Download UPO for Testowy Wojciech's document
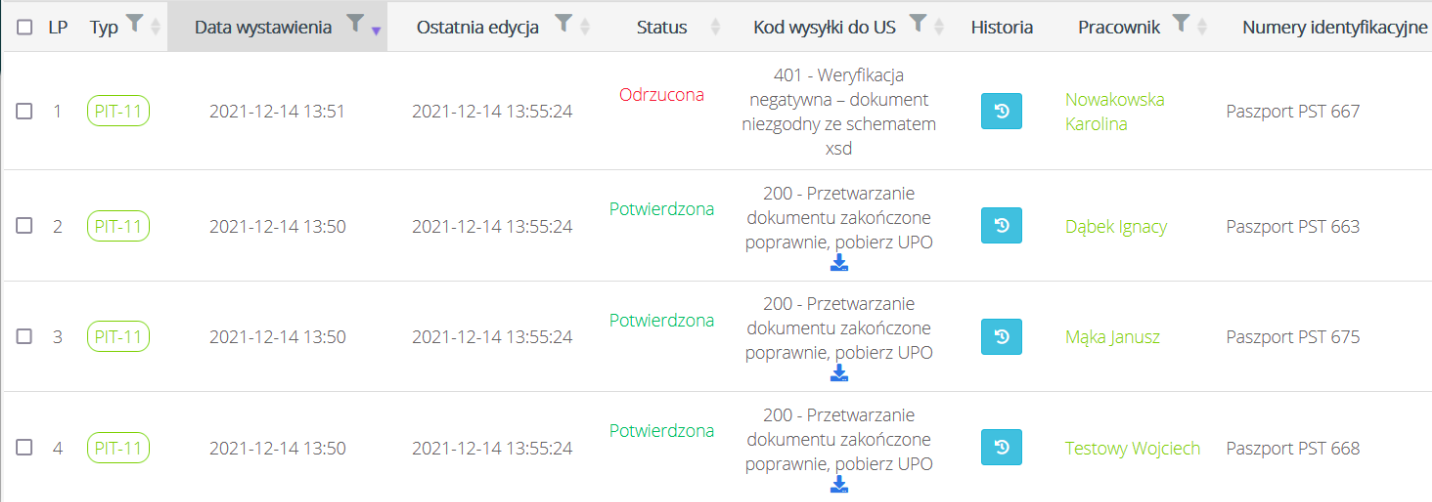This screenshot has width=1432, height=502. click(839, 485)
